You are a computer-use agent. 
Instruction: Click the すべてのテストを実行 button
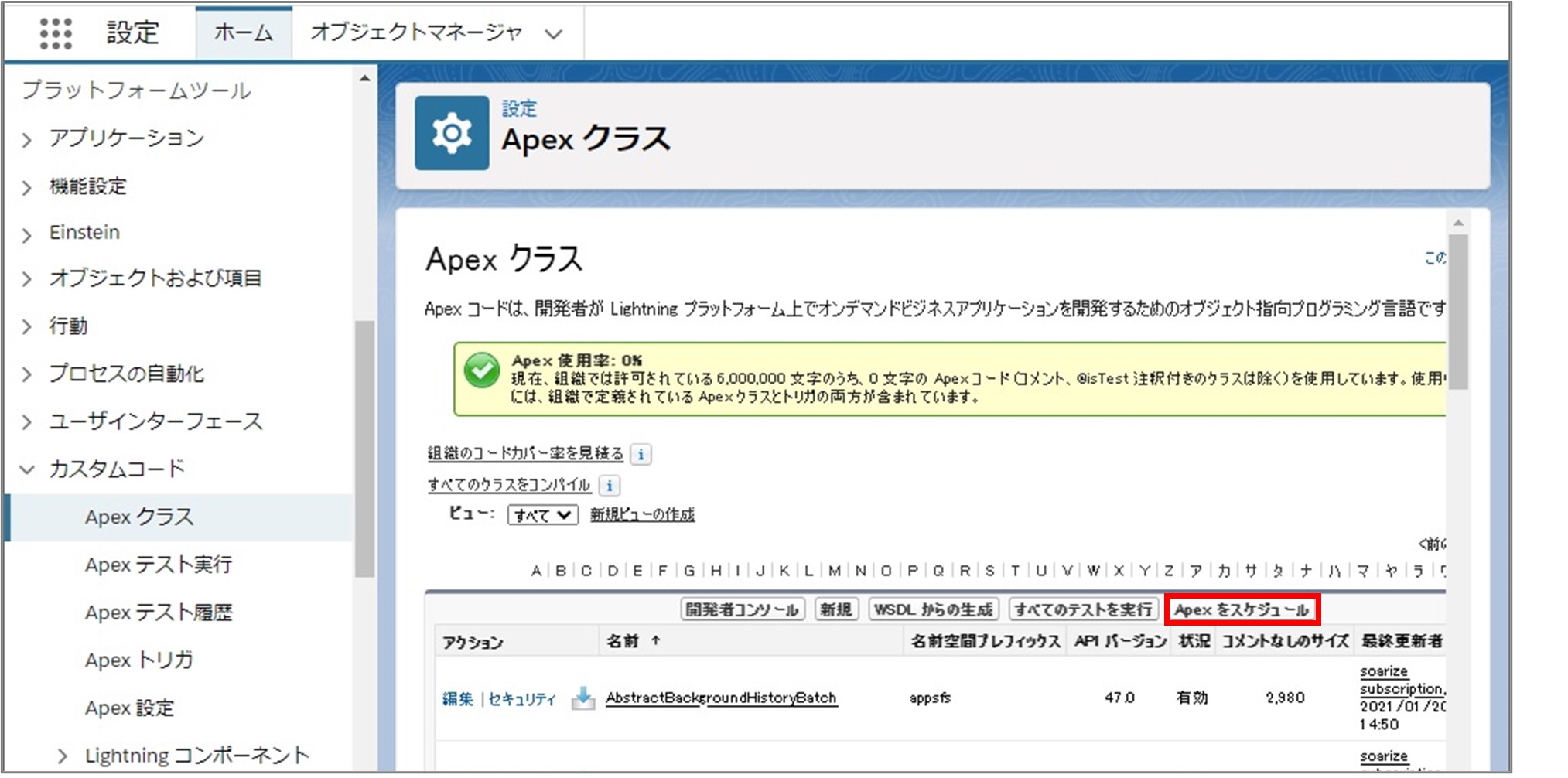click(1083, 609)
